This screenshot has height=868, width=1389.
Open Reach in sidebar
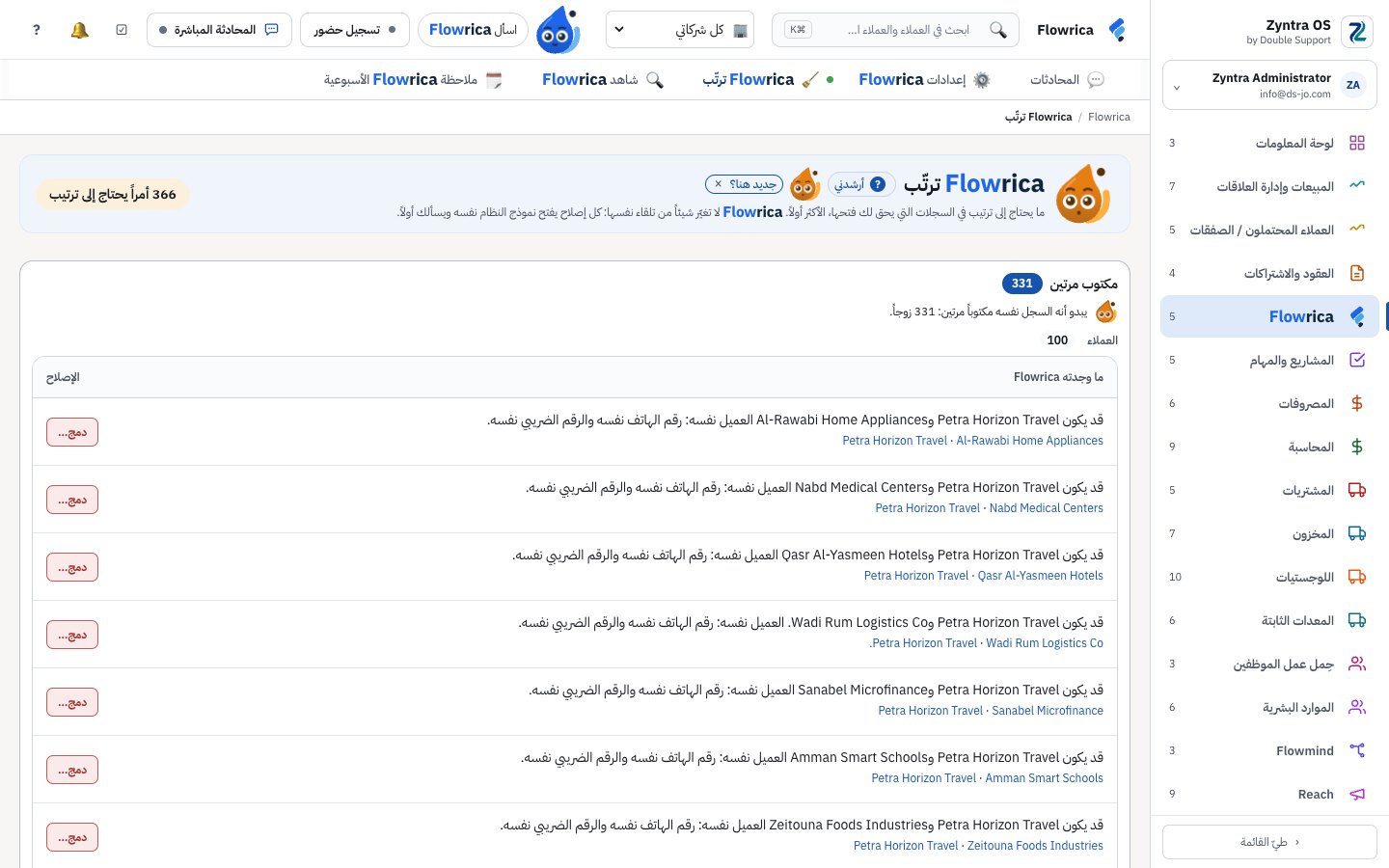point(1269,794)
